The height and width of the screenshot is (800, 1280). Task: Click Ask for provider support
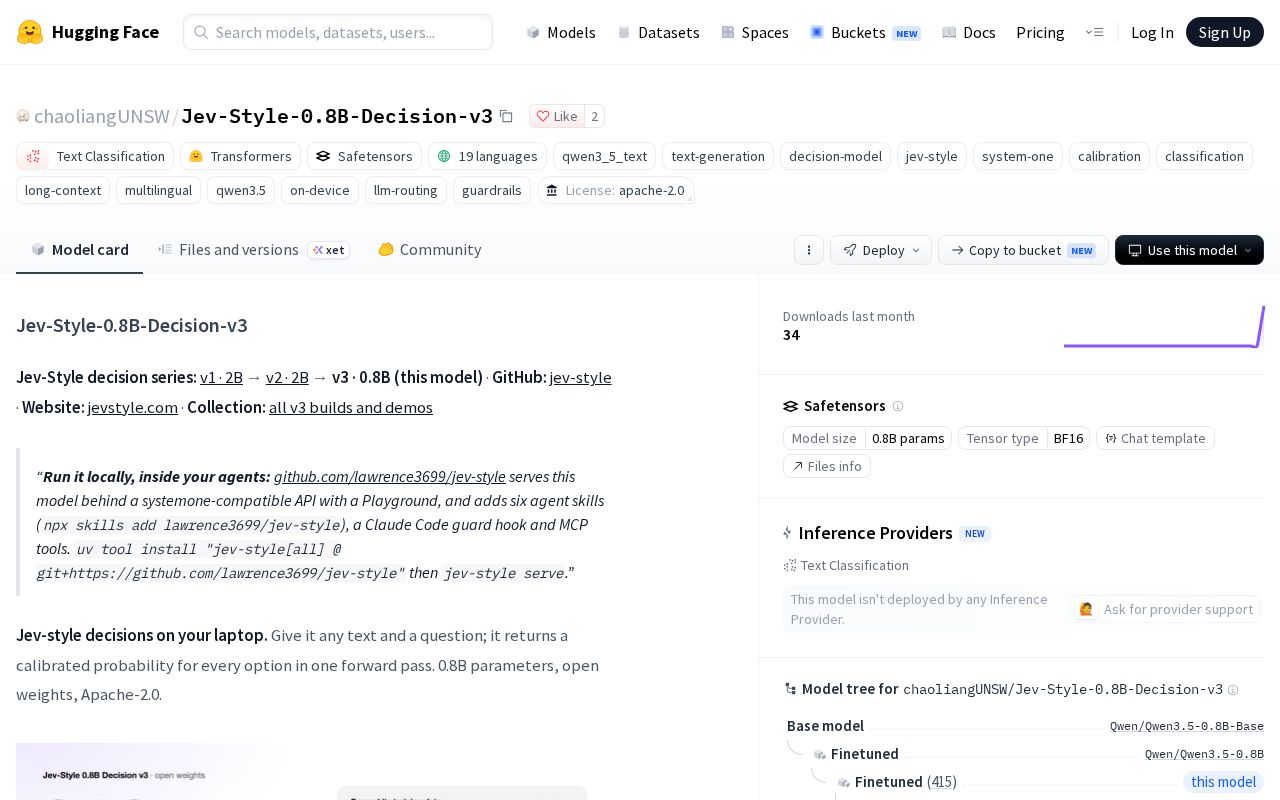1165,609
